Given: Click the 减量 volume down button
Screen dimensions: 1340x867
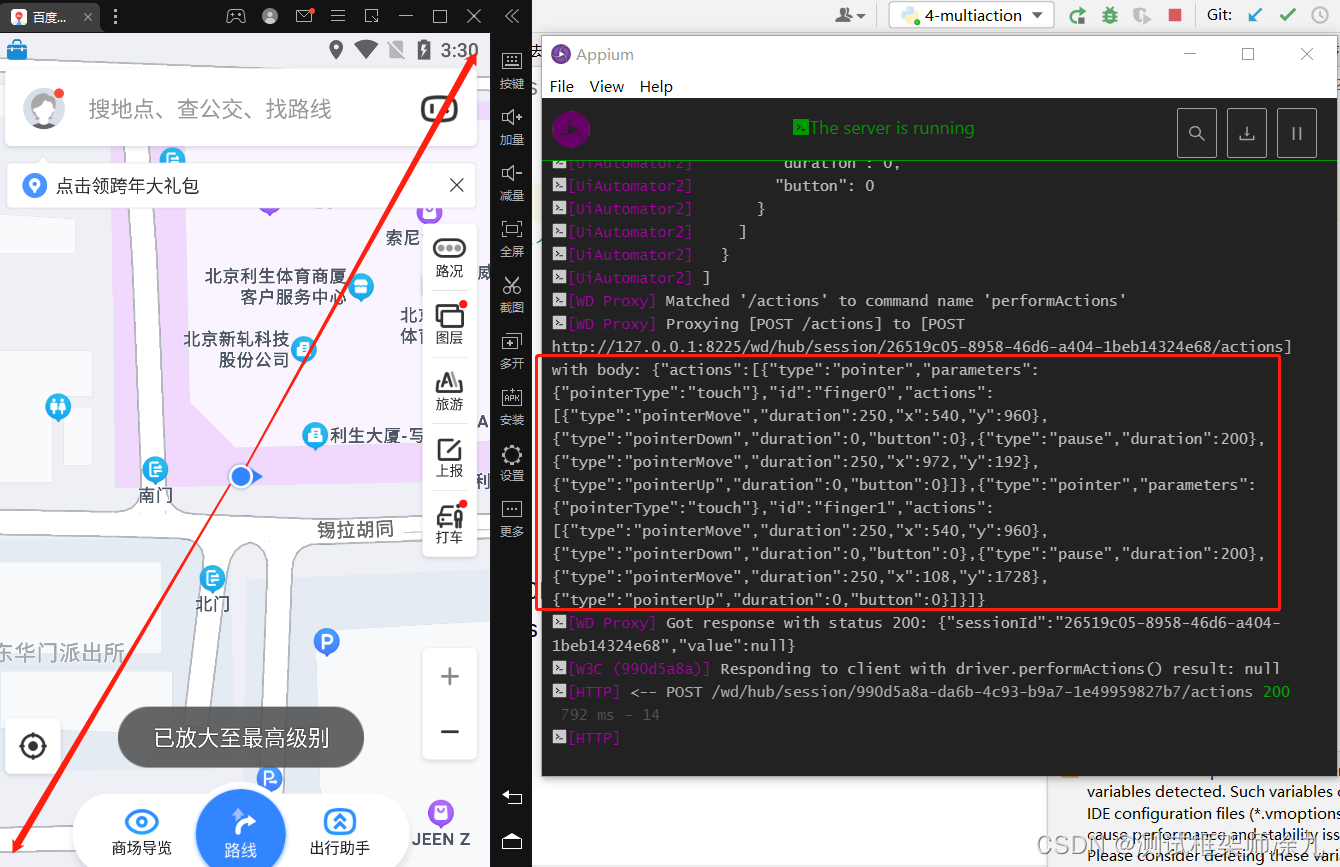Looking at the screenshot, I should coord(512,182).
